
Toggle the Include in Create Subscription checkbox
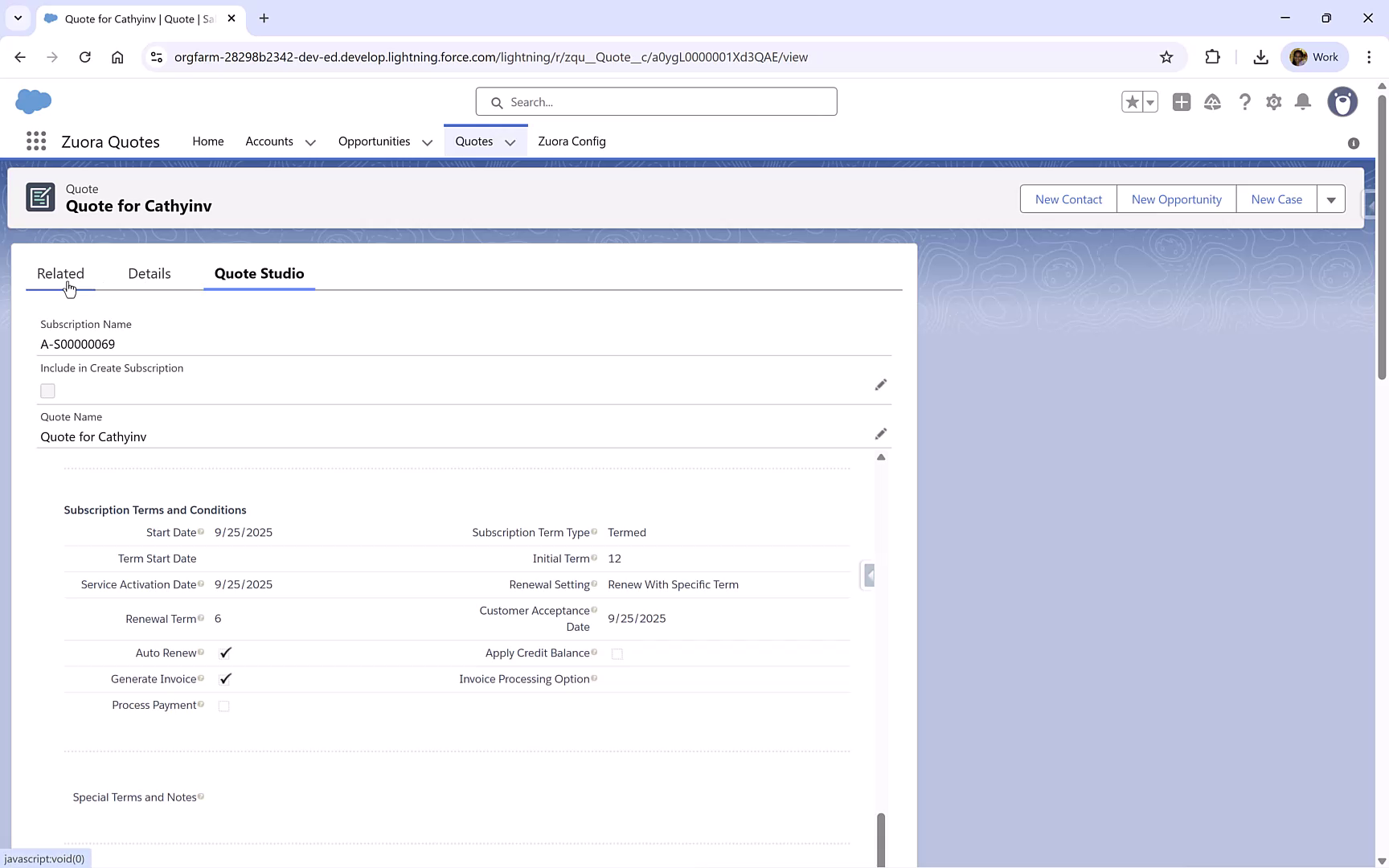coord(47,391)
